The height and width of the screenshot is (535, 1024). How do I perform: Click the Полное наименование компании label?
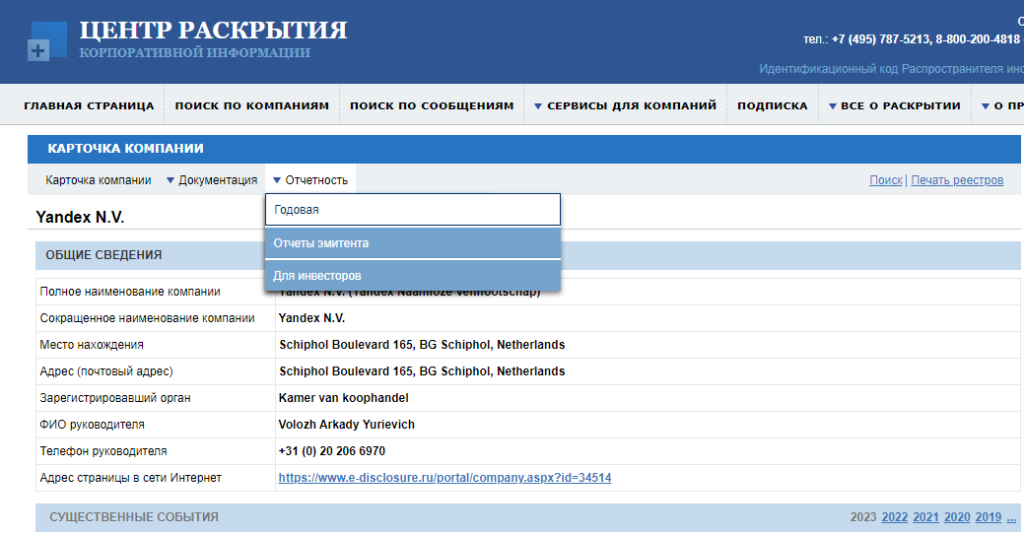click(x=130, y=291)
